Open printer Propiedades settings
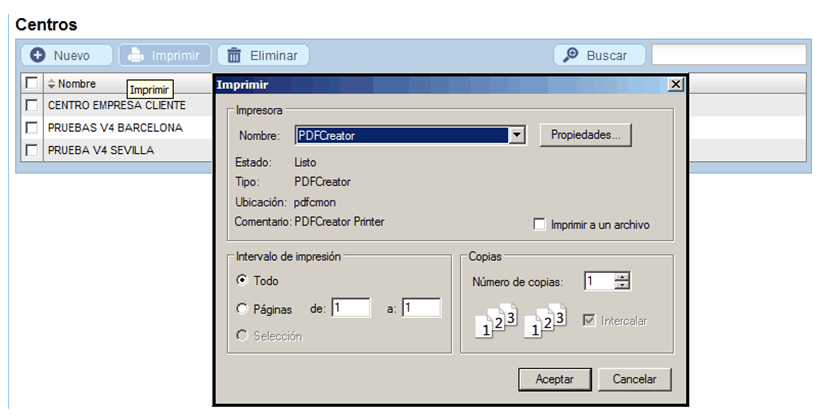 pyautogui.click(x=586, y=135)
